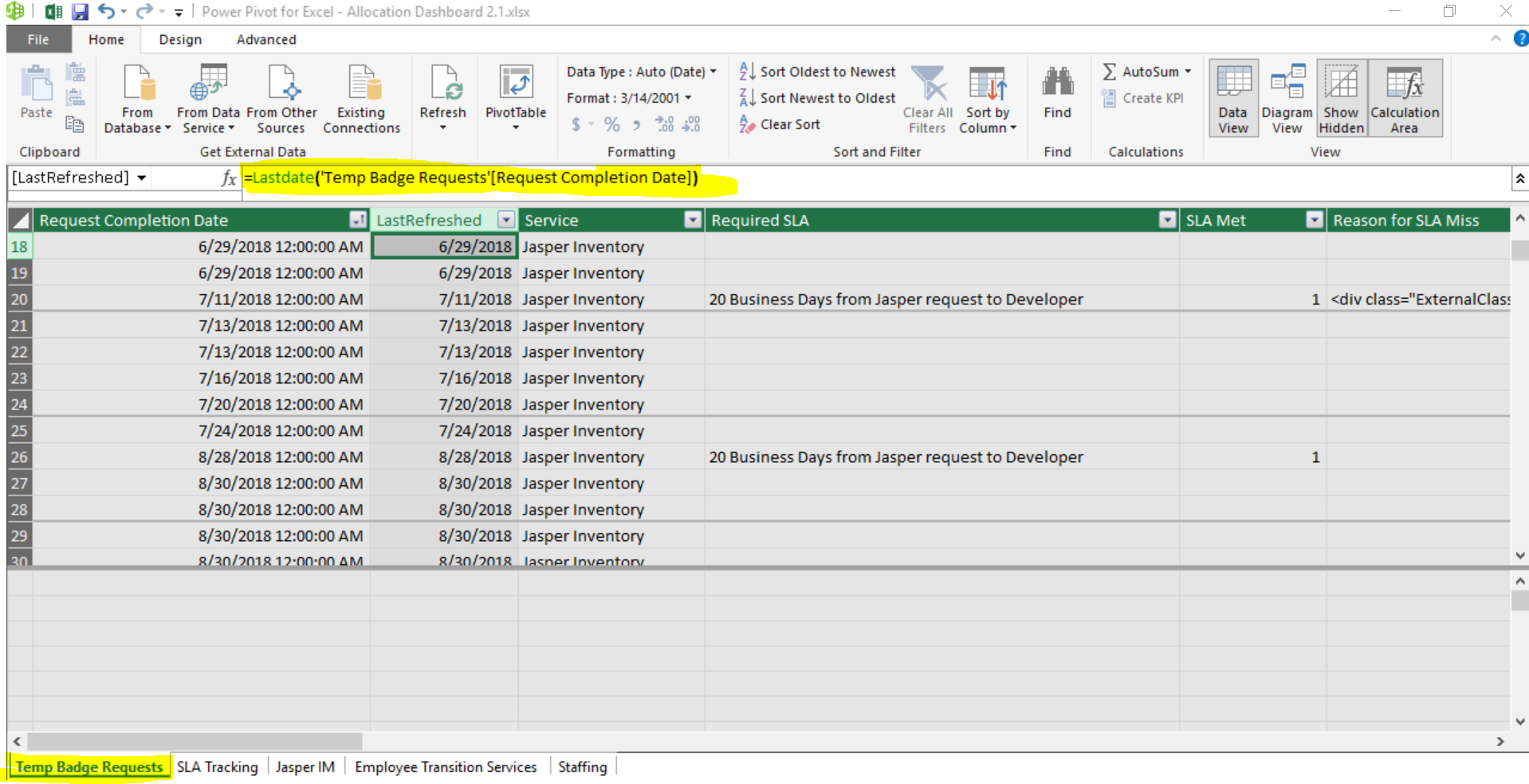
Task: Click Create KPI button
Action: point(1142,98)
